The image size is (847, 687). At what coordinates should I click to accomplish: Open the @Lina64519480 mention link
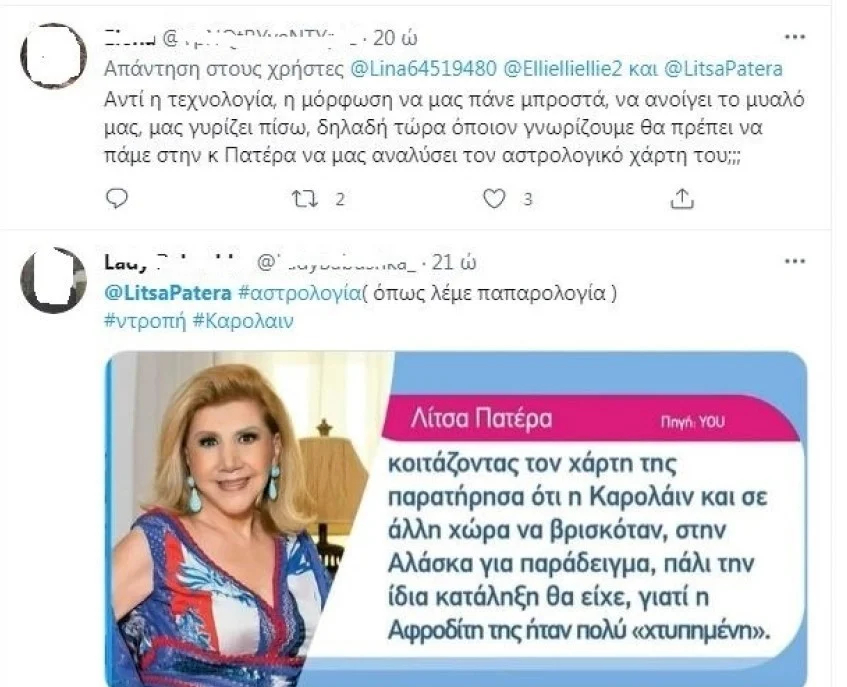click(424, 69)
